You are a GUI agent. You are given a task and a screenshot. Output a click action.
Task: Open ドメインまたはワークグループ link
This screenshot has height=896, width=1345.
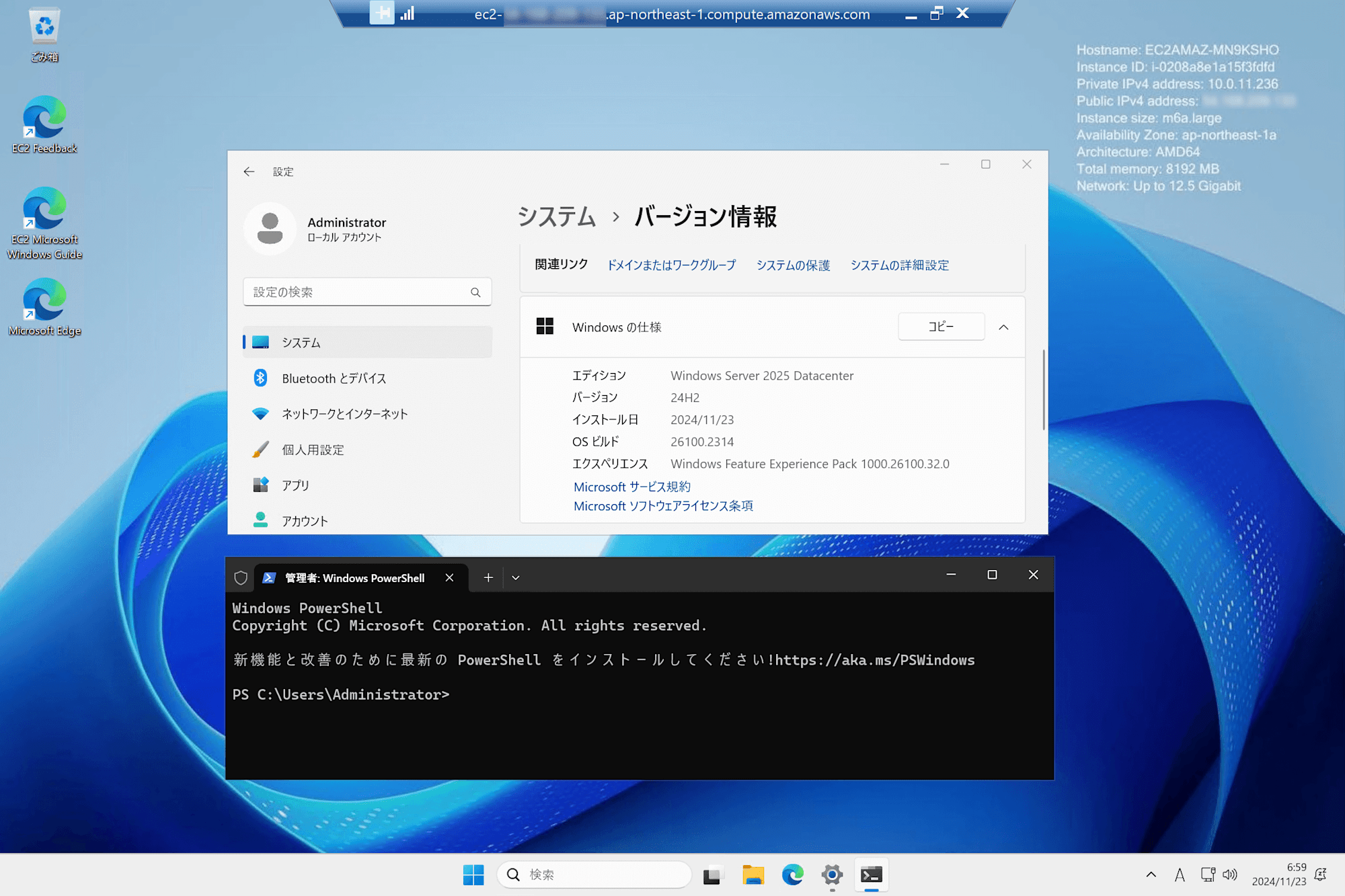[x=671, y=265]
